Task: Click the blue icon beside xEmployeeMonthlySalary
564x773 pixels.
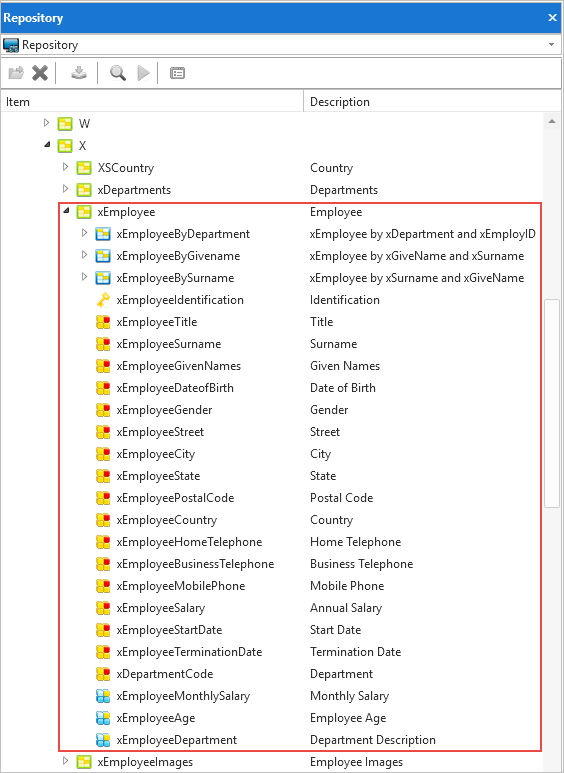Action: click(103, 696)
